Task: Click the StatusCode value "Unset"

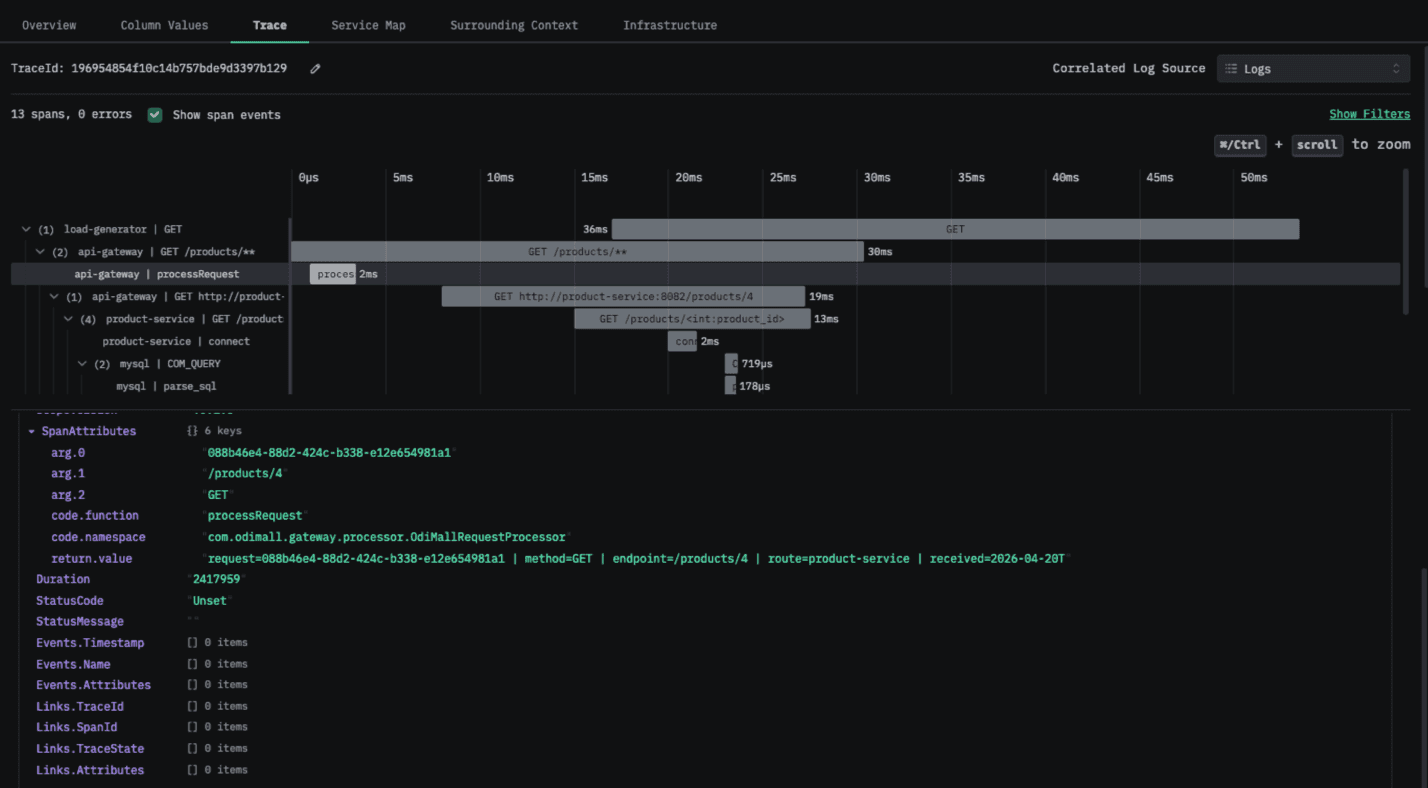Action: [x=210, y=601]
